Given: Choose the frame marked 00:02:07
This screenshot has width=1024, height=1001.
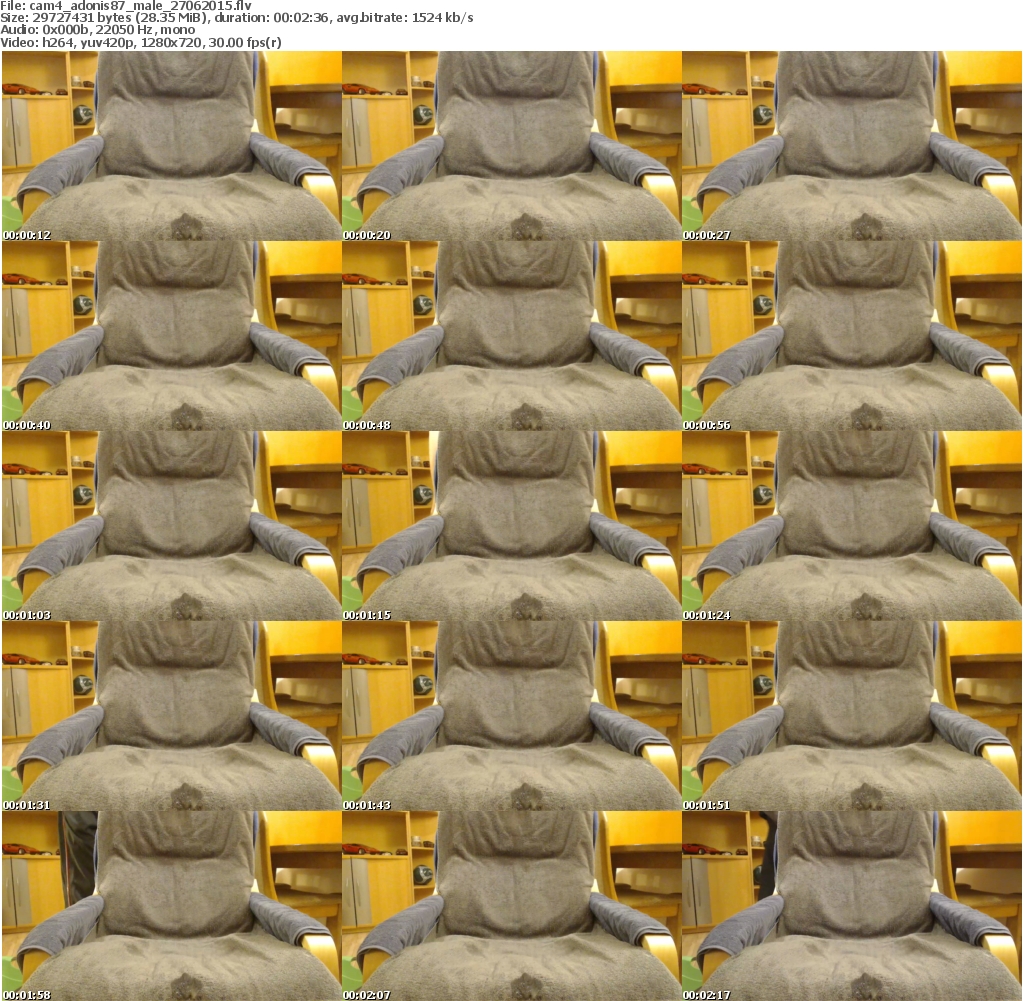Looking at the screenshot, I should coord(512,906).
